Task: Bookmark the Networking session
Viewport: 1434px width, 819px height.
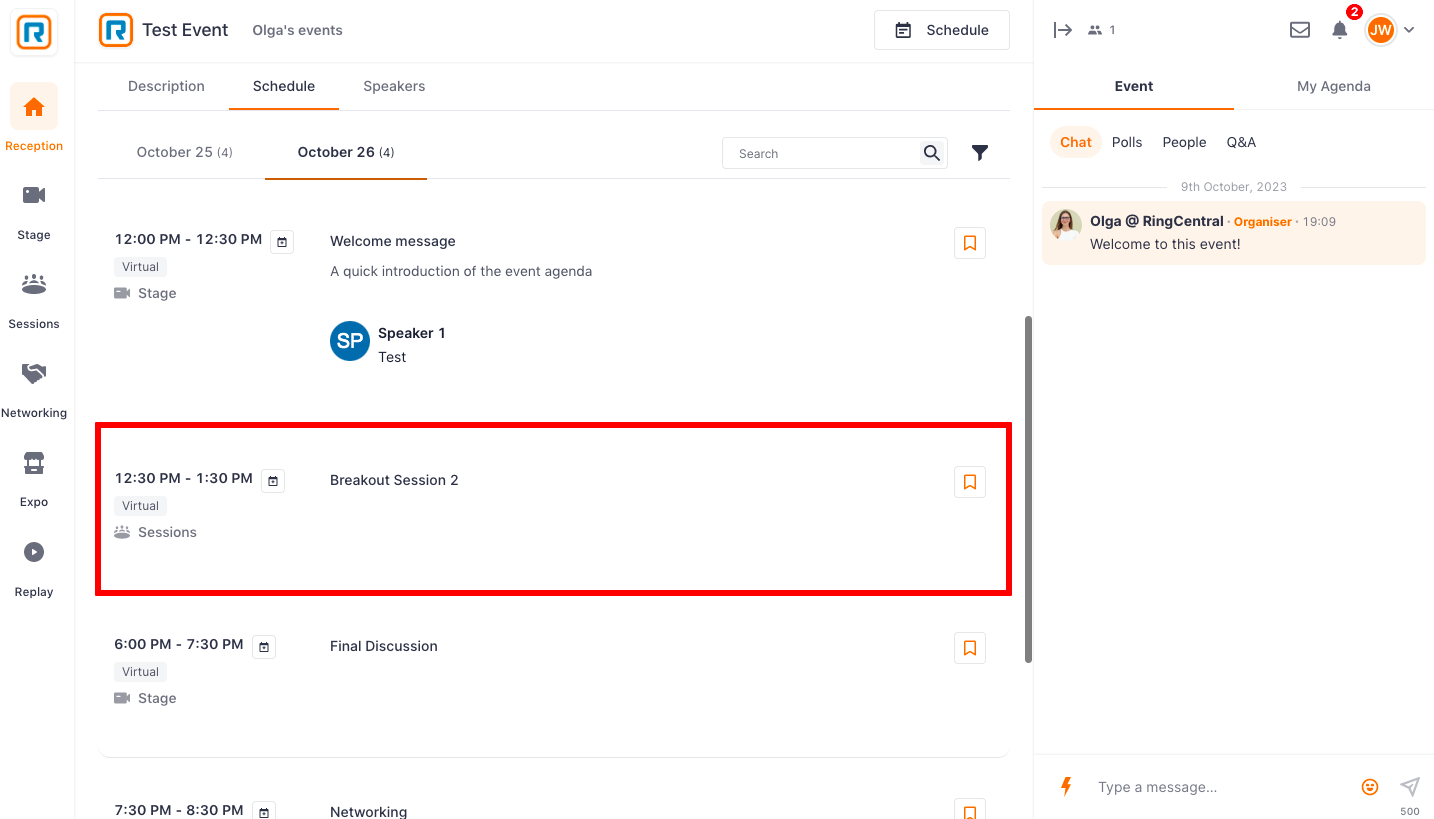Action: 970,809
